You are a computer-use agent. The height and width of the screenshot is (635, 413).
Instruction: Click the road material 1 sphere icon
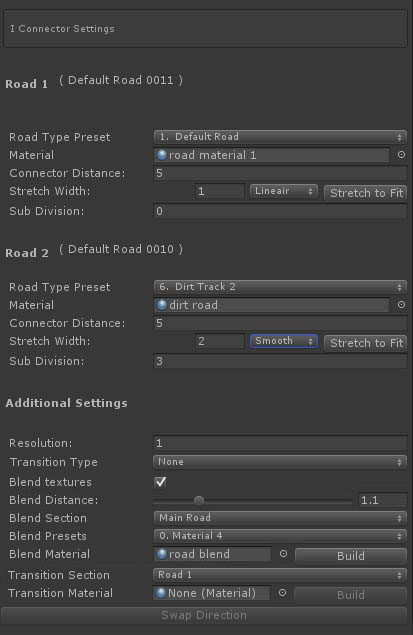click(x=162, y=155)
